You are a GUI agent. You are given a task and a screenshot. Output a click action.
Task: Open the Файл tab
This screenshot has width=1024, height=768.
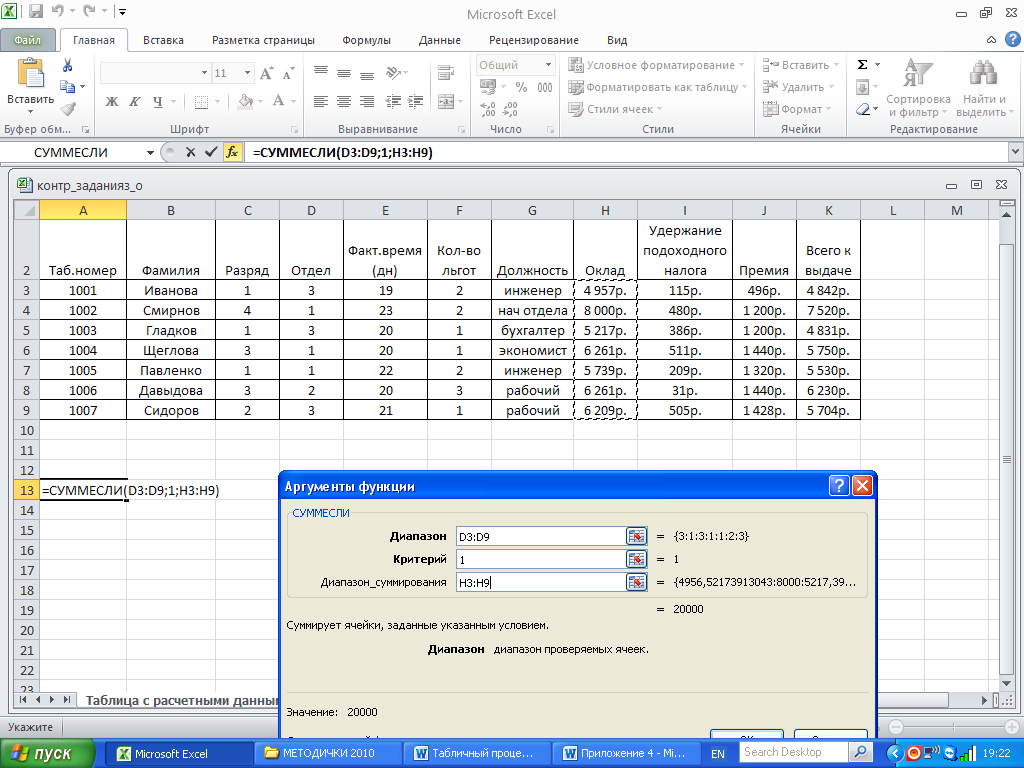[x=28, y=40]
